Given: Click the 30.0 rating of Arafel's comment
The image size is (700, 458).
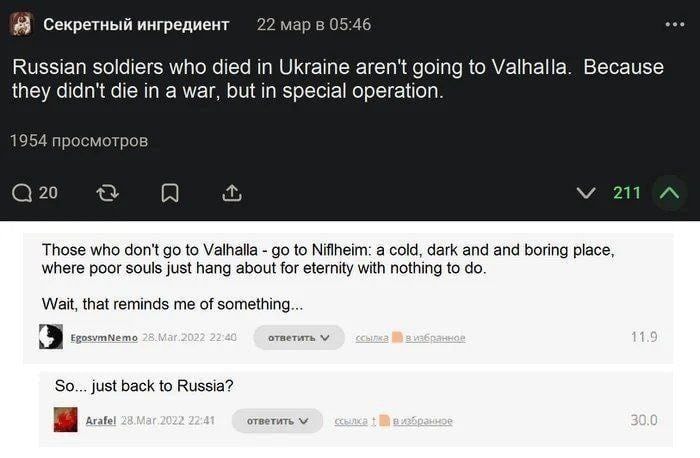Looking at the screenshot, I should click(644, 420).
